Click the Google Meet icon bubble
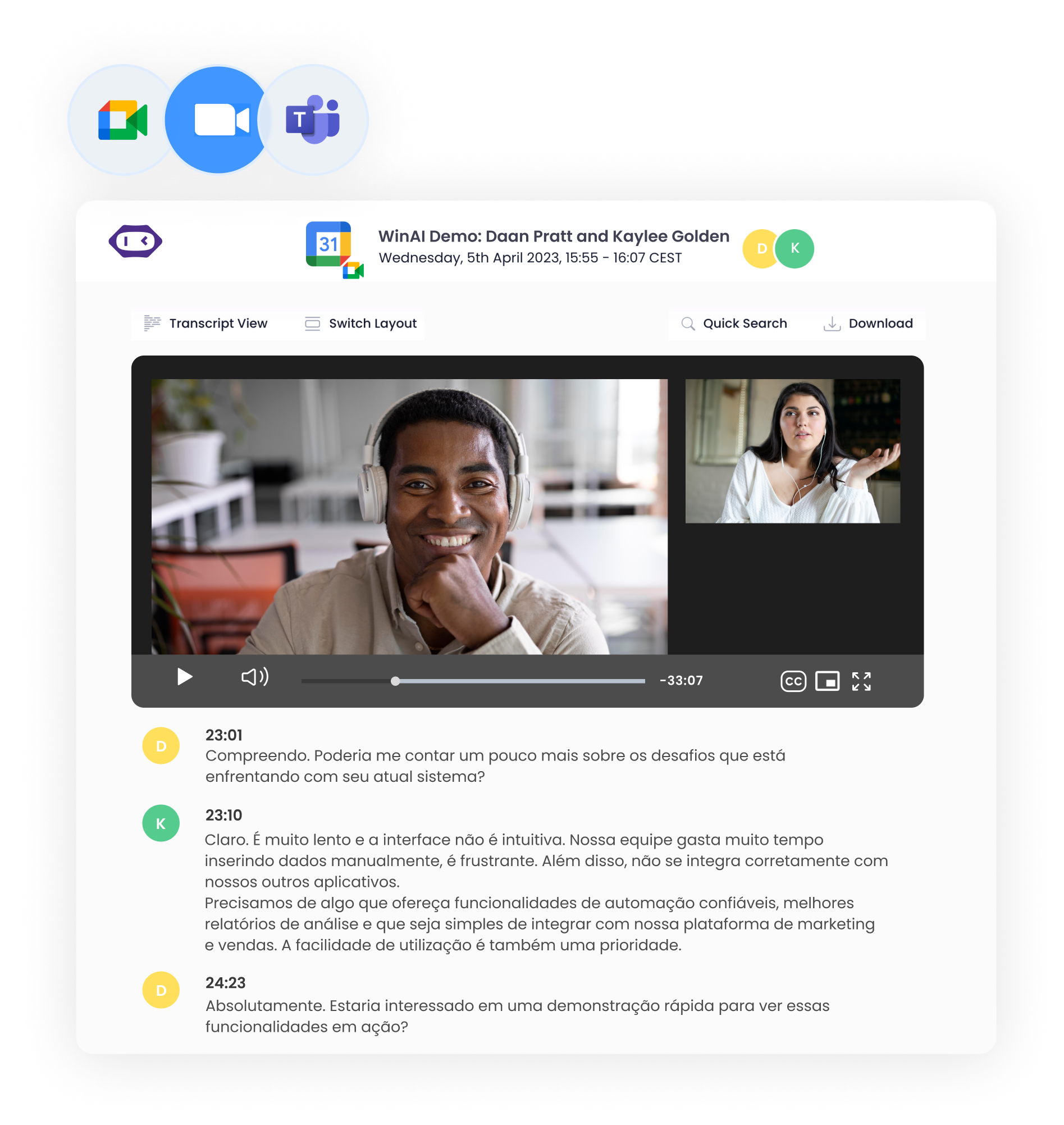Screen dimensions: 1064x1125 pos(121,120)
